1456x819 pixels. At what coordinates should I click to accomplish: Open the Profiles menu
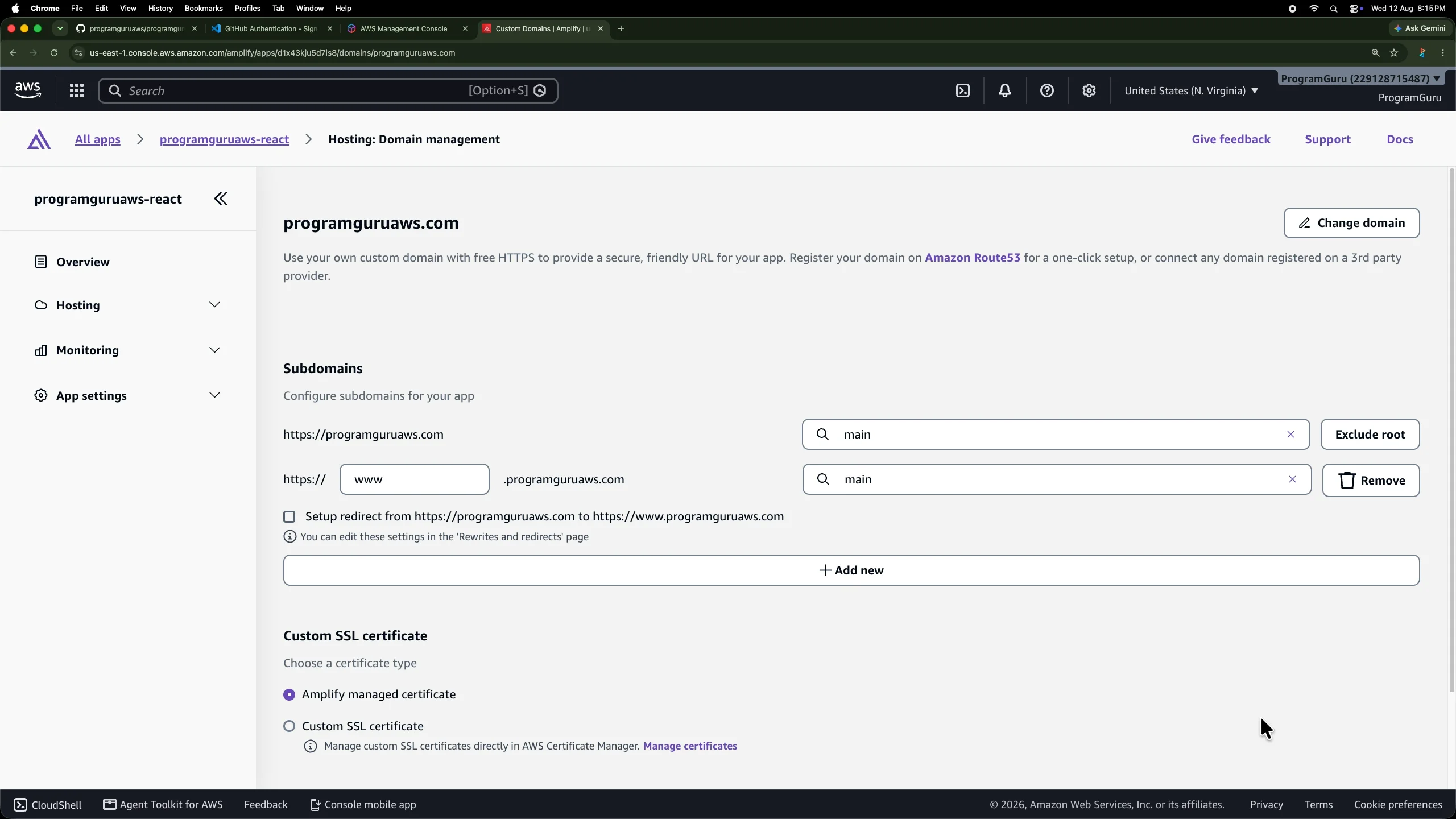(247, 9)
